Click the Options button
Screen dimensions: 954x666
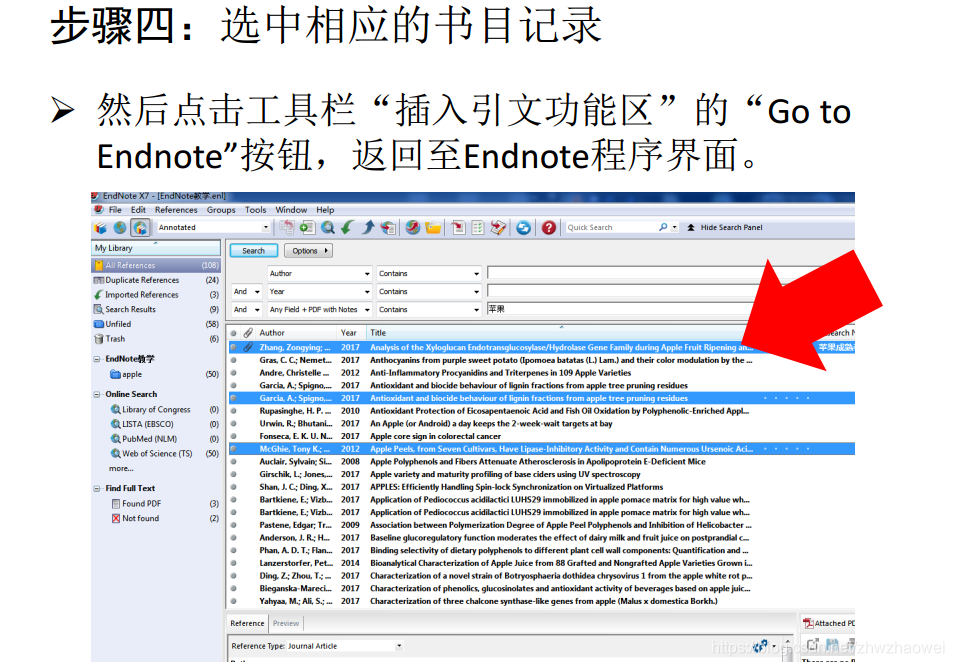(308, 251)
